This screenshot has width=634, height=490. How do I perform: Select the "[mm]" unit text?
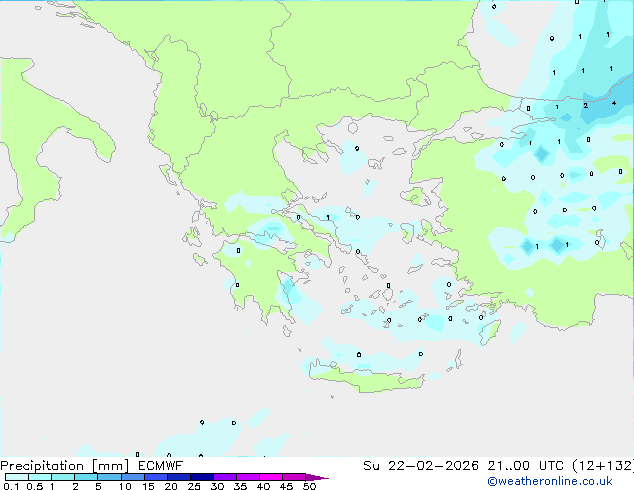111,466
